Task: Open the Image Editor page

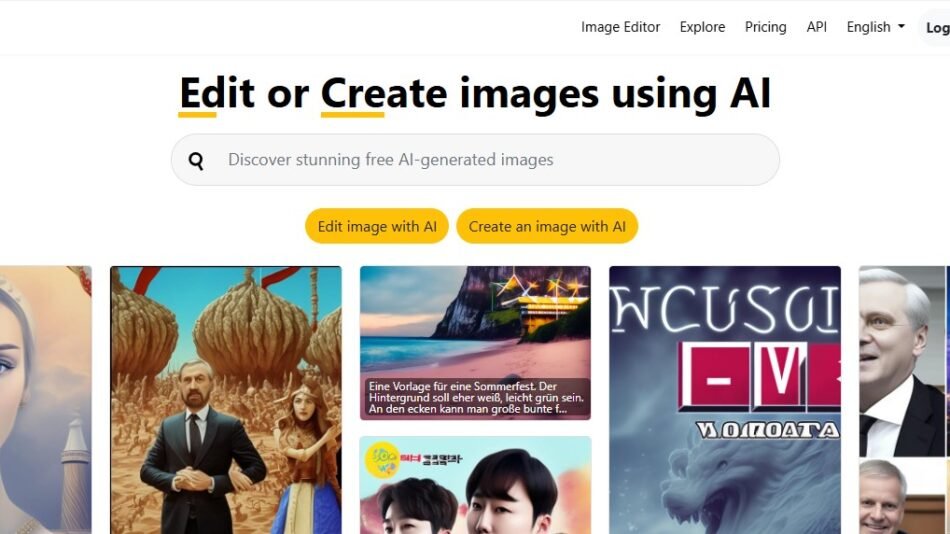Action: tap(620, 27)
